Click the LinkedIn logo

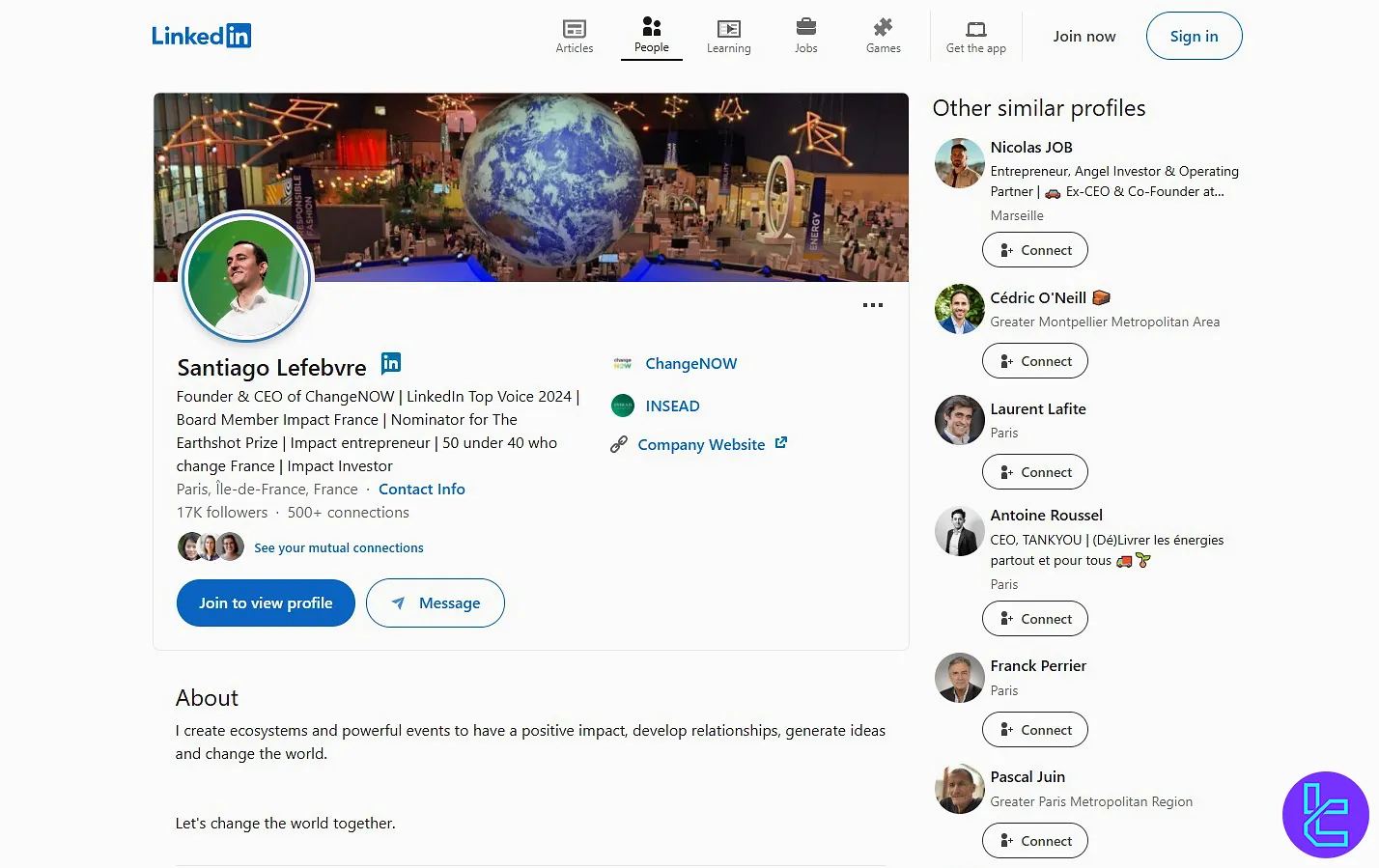[x=201, y=36]
